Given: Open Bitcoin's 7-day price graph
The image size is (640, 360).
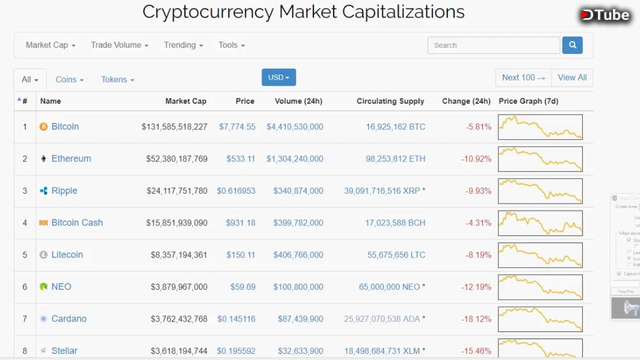Looking at the screenshot, I should pos(540,127).
